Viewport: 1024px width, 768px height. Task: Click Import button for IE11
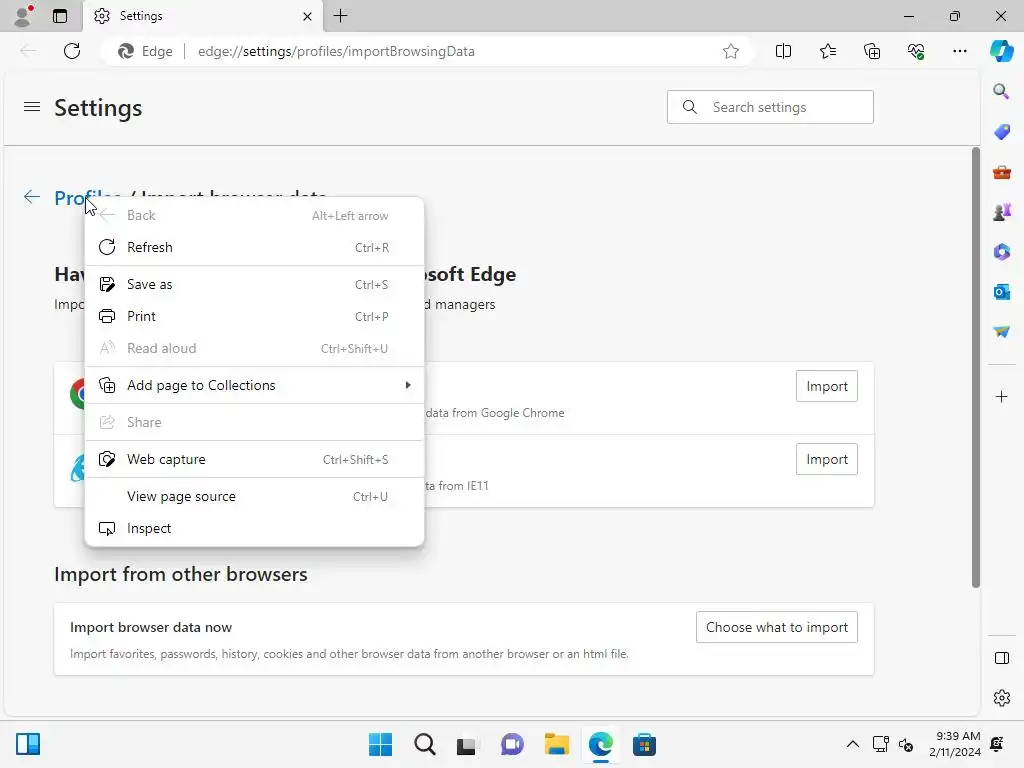pos(826,460)
